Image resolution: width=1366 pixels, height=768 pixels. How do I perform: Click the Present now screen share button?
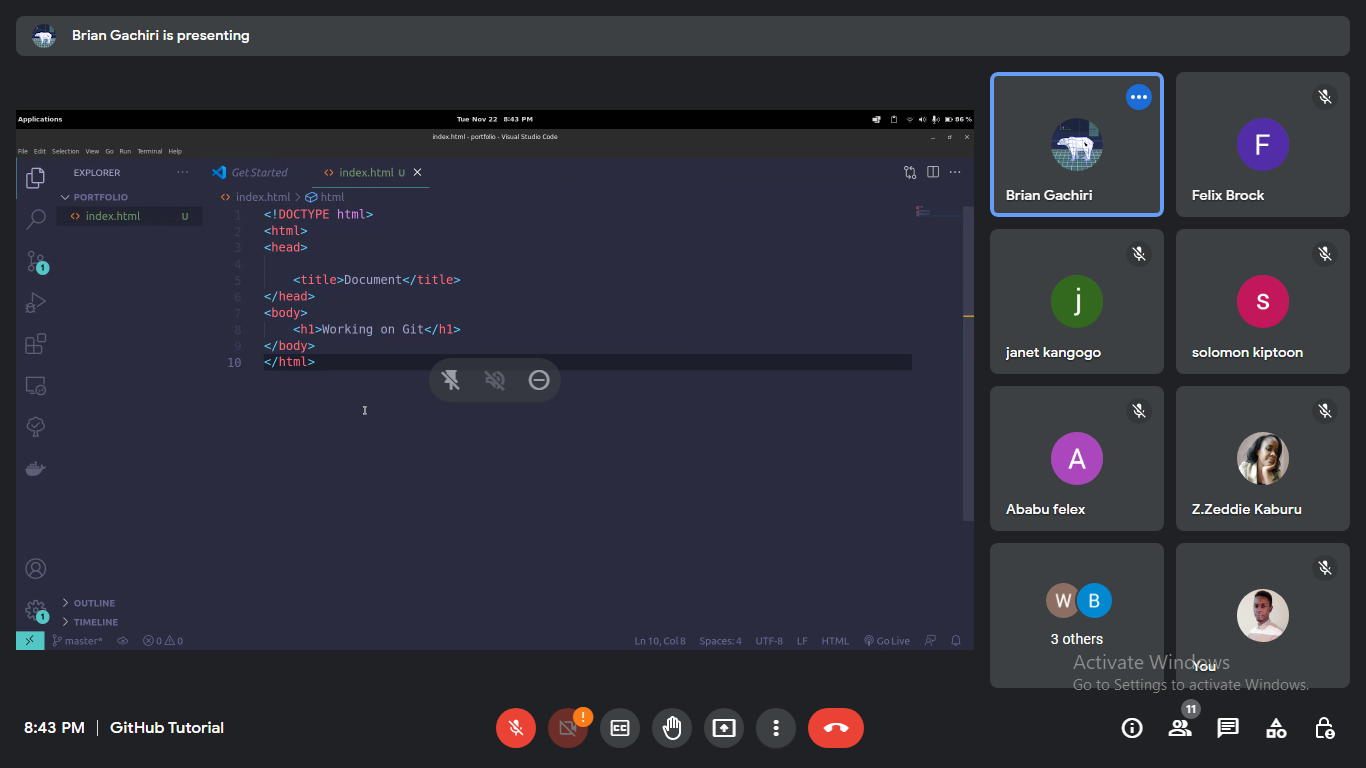click(723, 728)
